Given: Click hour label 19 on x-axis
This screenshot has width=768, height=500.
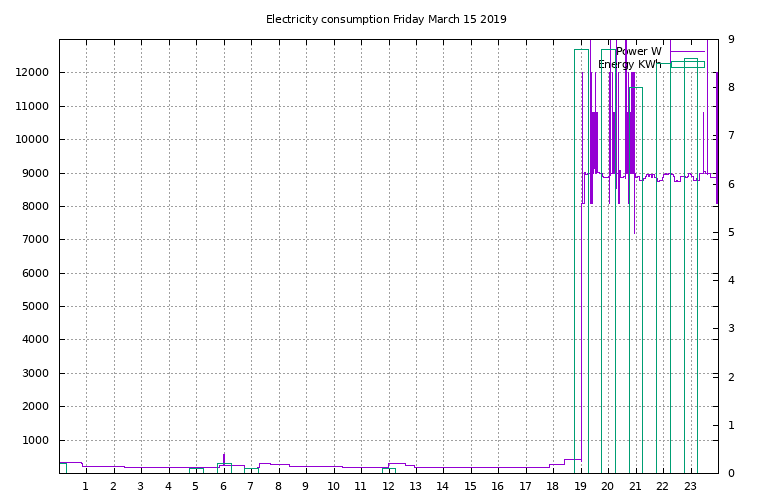Looking at the screenshot, I should pyautogui.click(x=580, y=486).
